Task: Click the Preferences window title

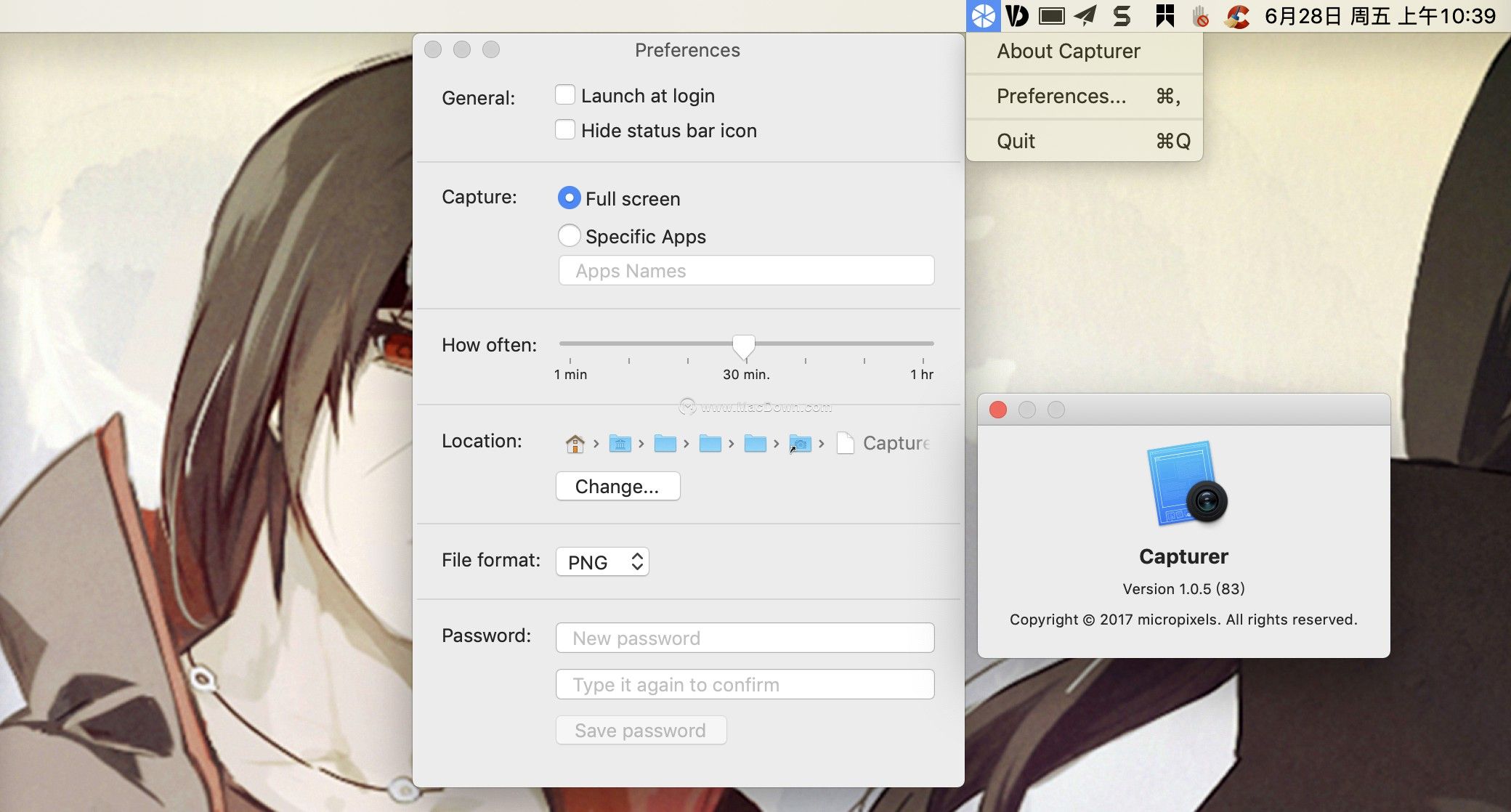Action: (x=687, y=50)
